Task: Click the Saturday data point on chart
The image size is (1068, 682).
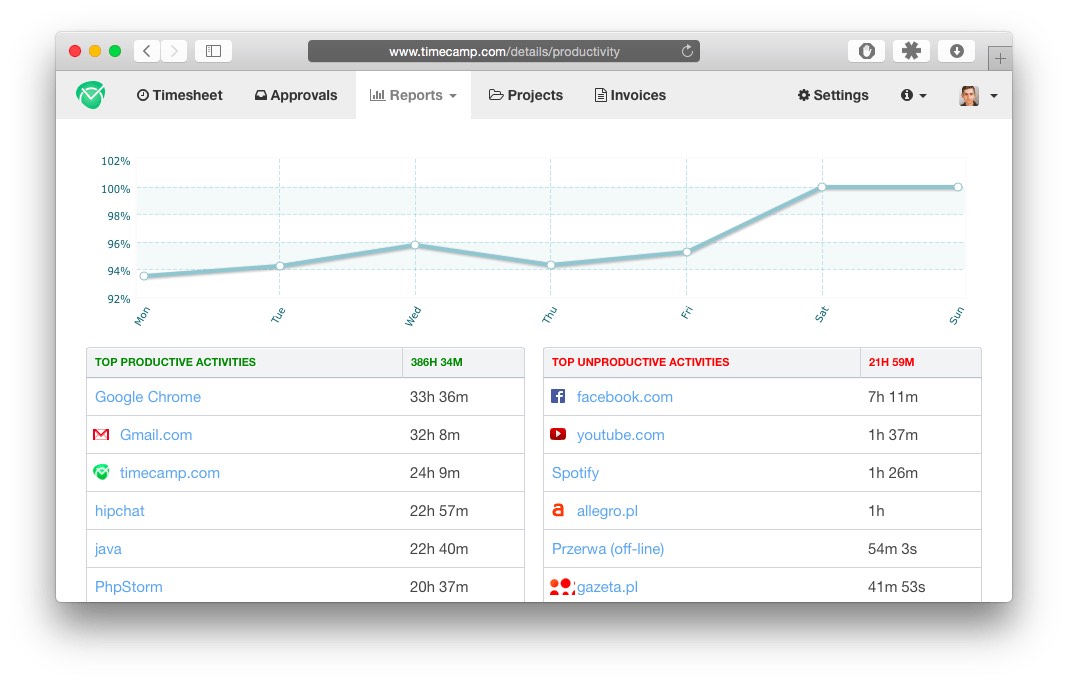Action: coord(822,187)
